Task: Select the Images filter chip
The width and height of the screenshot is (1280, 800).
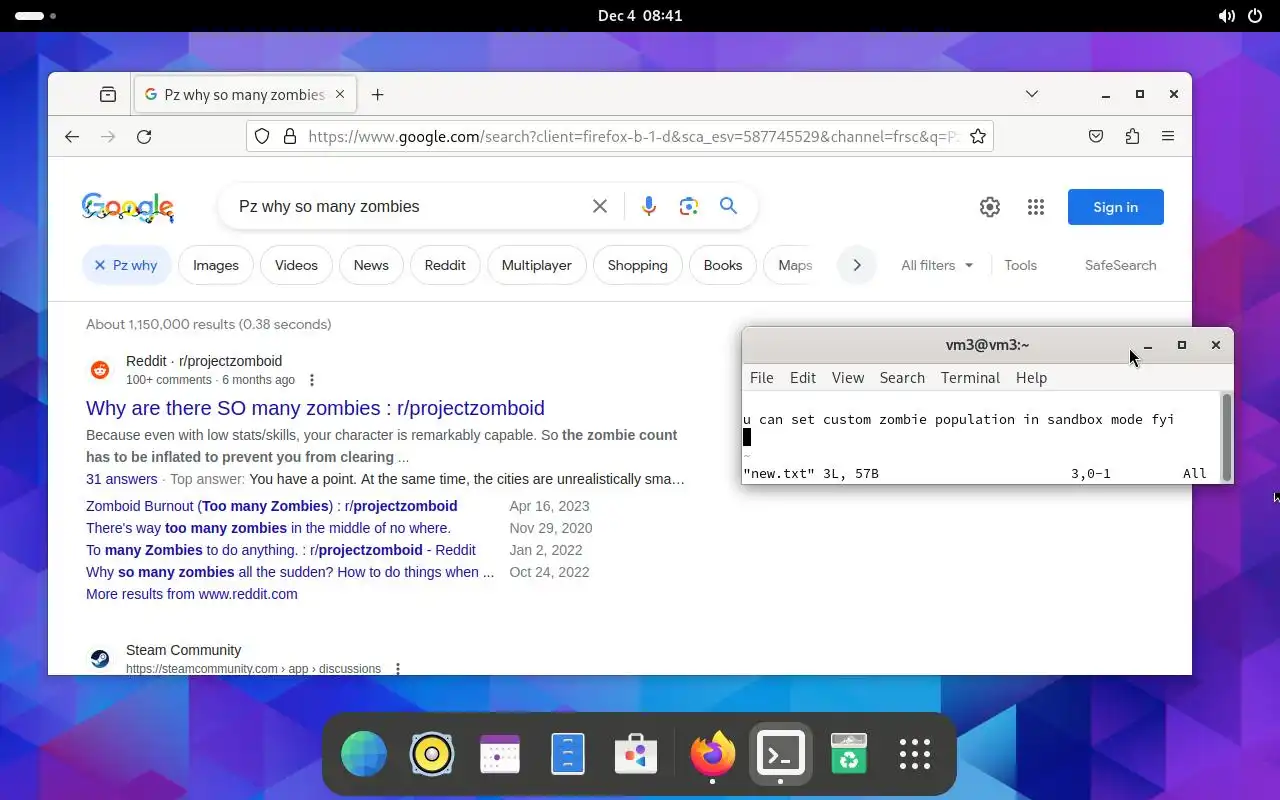Action: [x=216, y=265]
